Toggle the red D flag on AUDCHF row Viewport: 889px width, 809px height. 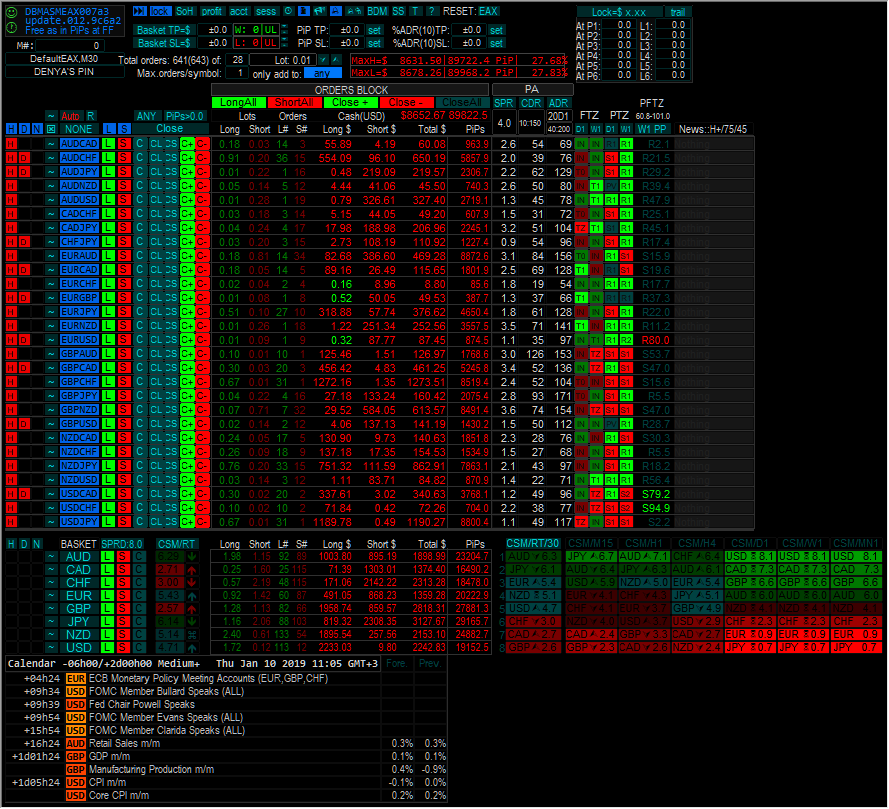pos(24,158)
